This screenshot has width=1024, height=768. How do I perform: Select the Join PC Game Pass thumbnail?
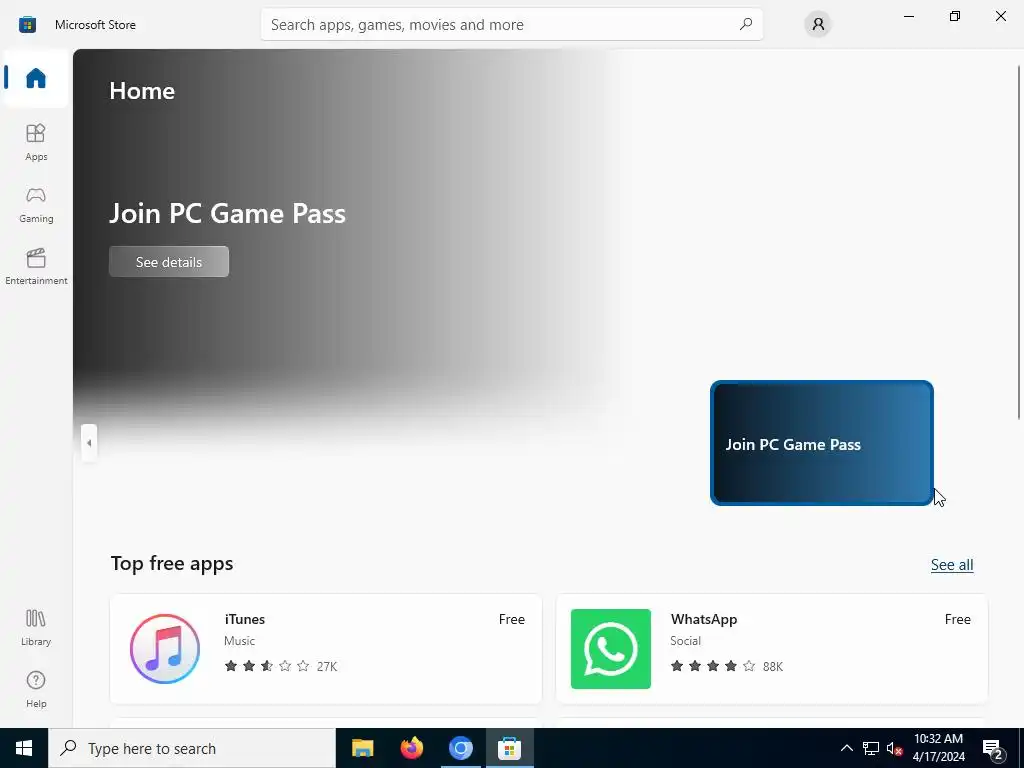(x=822, y=443)
